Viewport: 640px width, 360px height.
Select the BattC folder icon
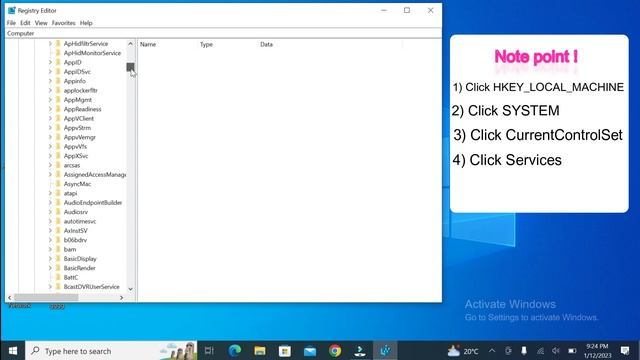(58, 277)
